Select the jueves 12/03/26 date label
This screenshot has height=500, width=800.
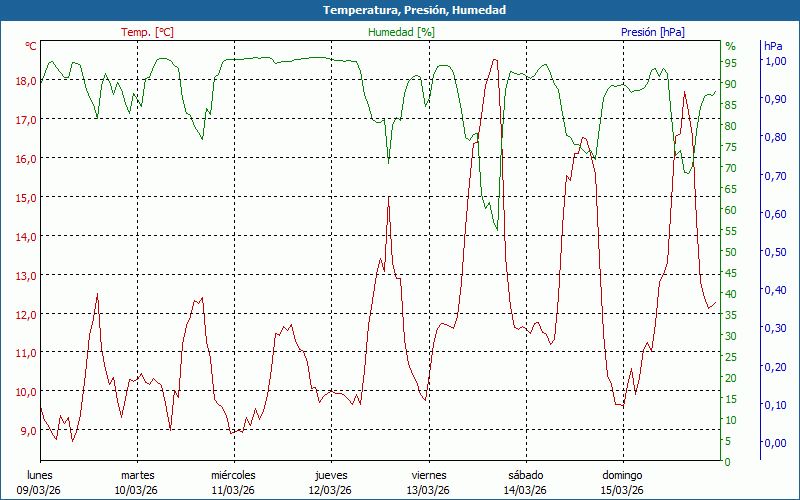coord(331,483)
